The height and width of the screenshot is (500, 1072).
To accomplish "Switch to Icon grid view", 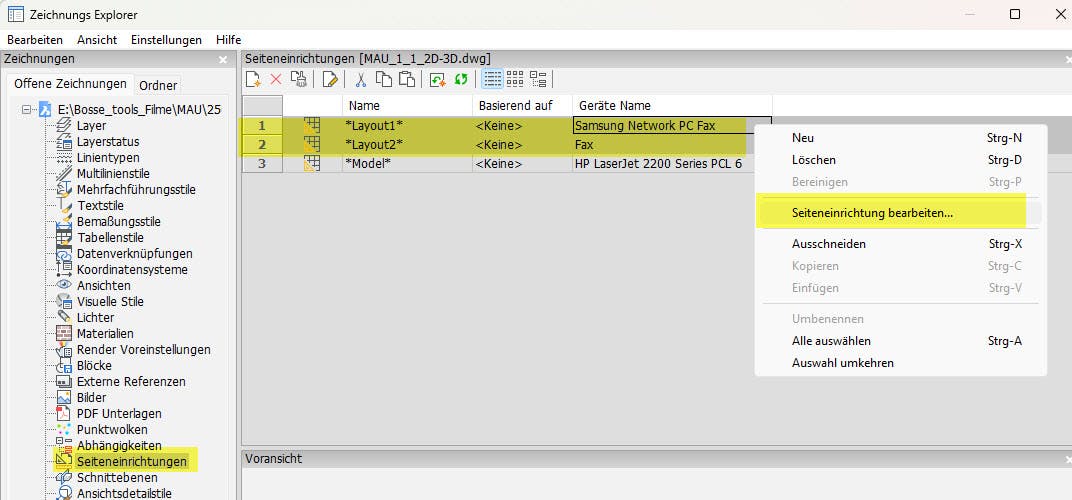I will [515, 79].
